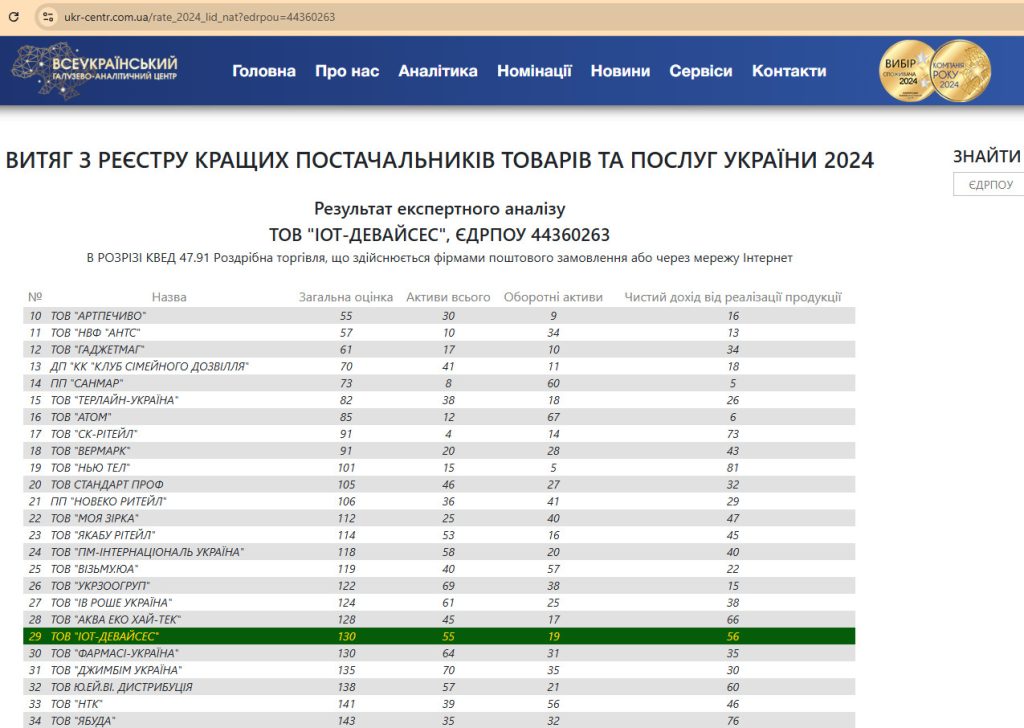This screenshot has height=728, width=1024.
Task: Click the page heading ВИТЯГ З РЕЄСТРУ
Action: (440, 160)
